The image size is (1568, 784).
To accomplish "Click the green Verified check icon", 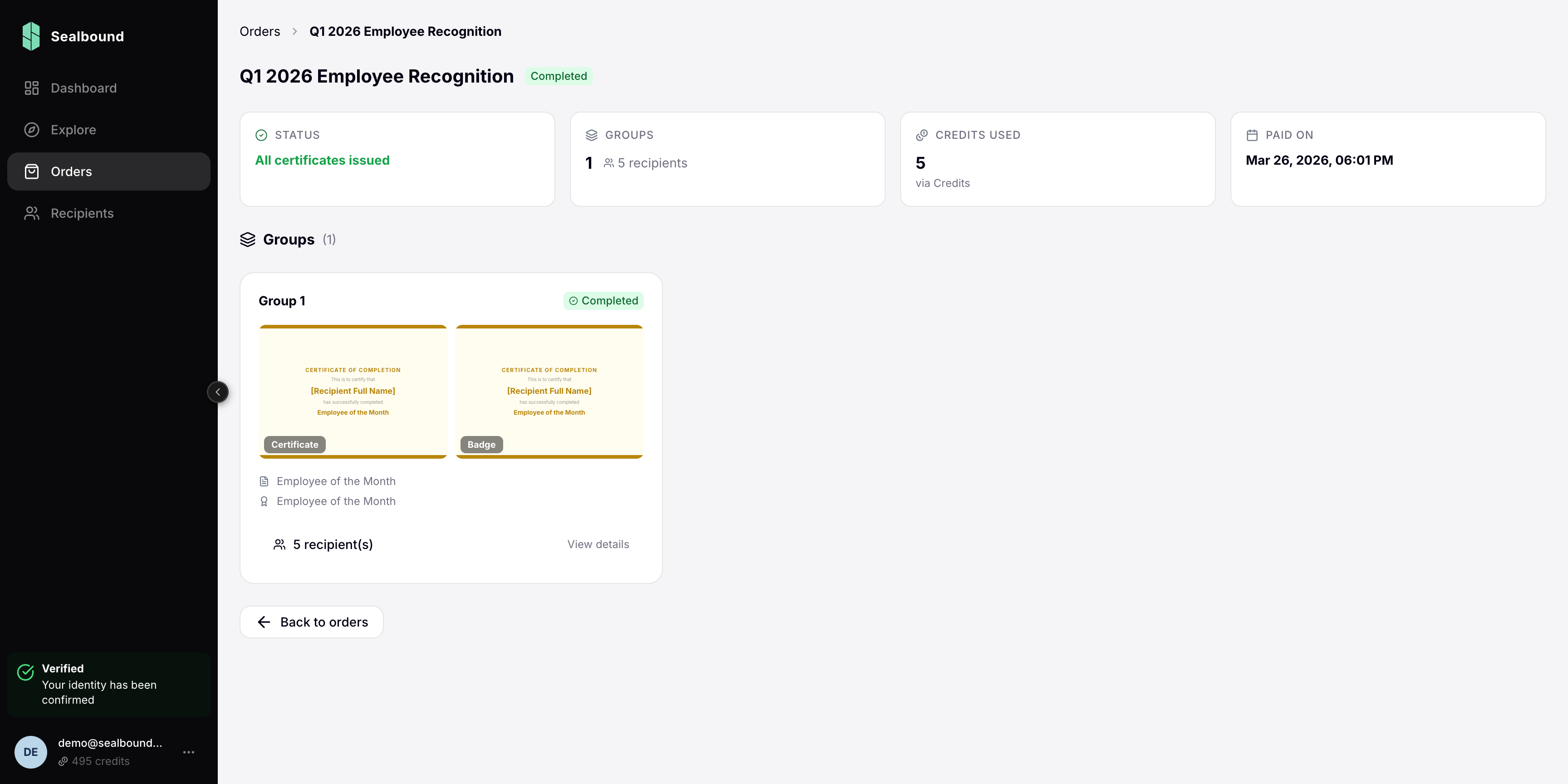I will tap(25, 672).
